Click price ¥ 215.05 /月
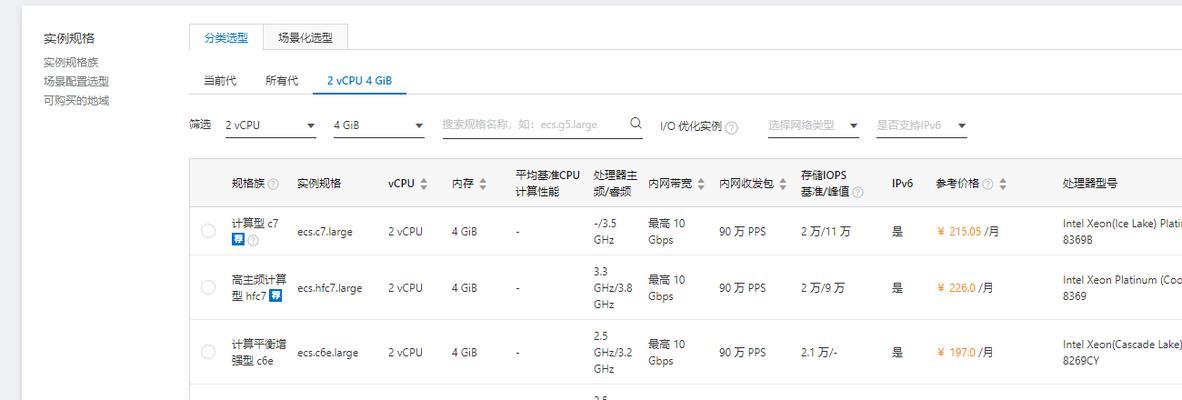Screen dimensions: 1182x400 (x=968, y=232)
